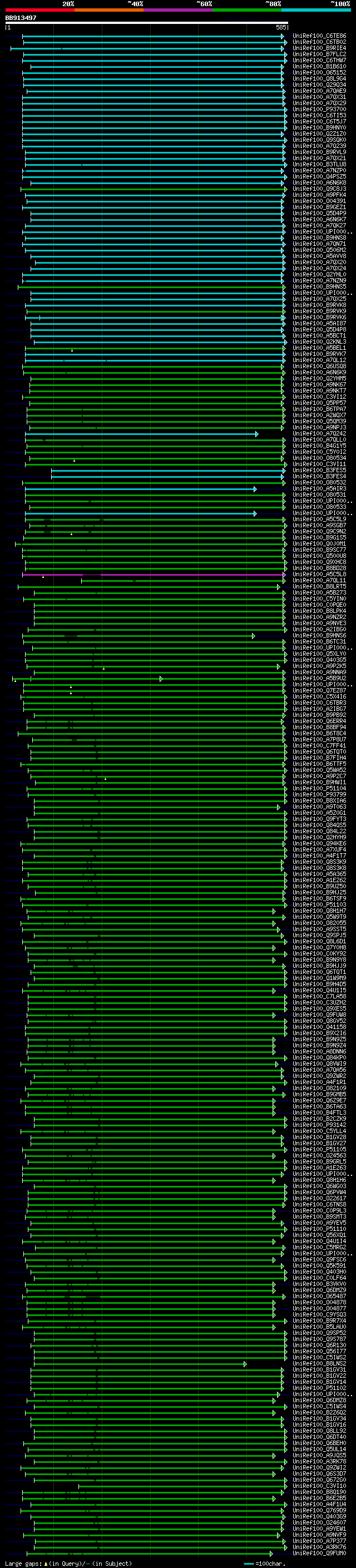Select hit label UniRef100_A7QL11
Viewport: 356px width, 1568px height.
pos(319,581)
